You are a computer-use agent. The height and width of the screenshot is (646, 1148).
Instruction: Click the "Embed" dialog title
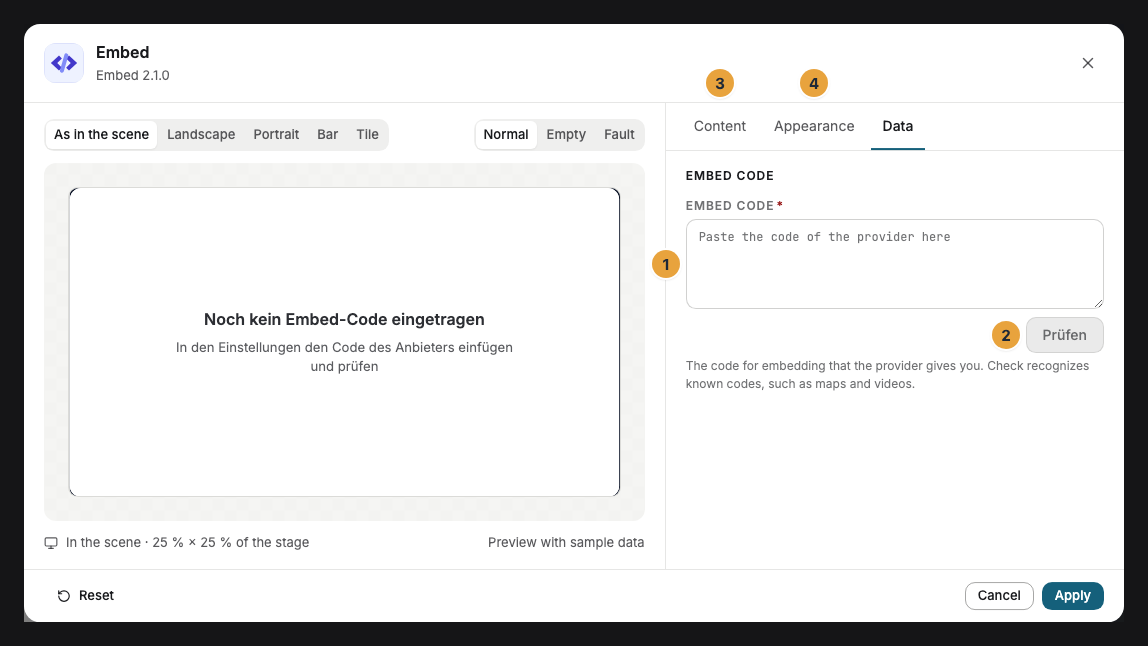122,53
